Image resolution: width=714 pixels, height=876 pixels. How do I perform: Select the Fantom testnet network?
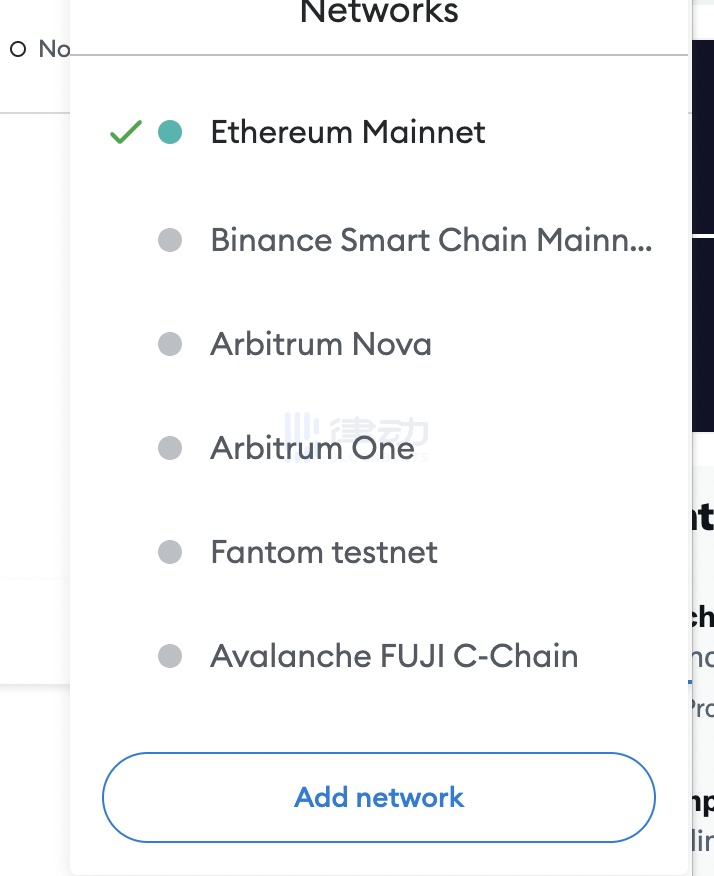[324, 552]
